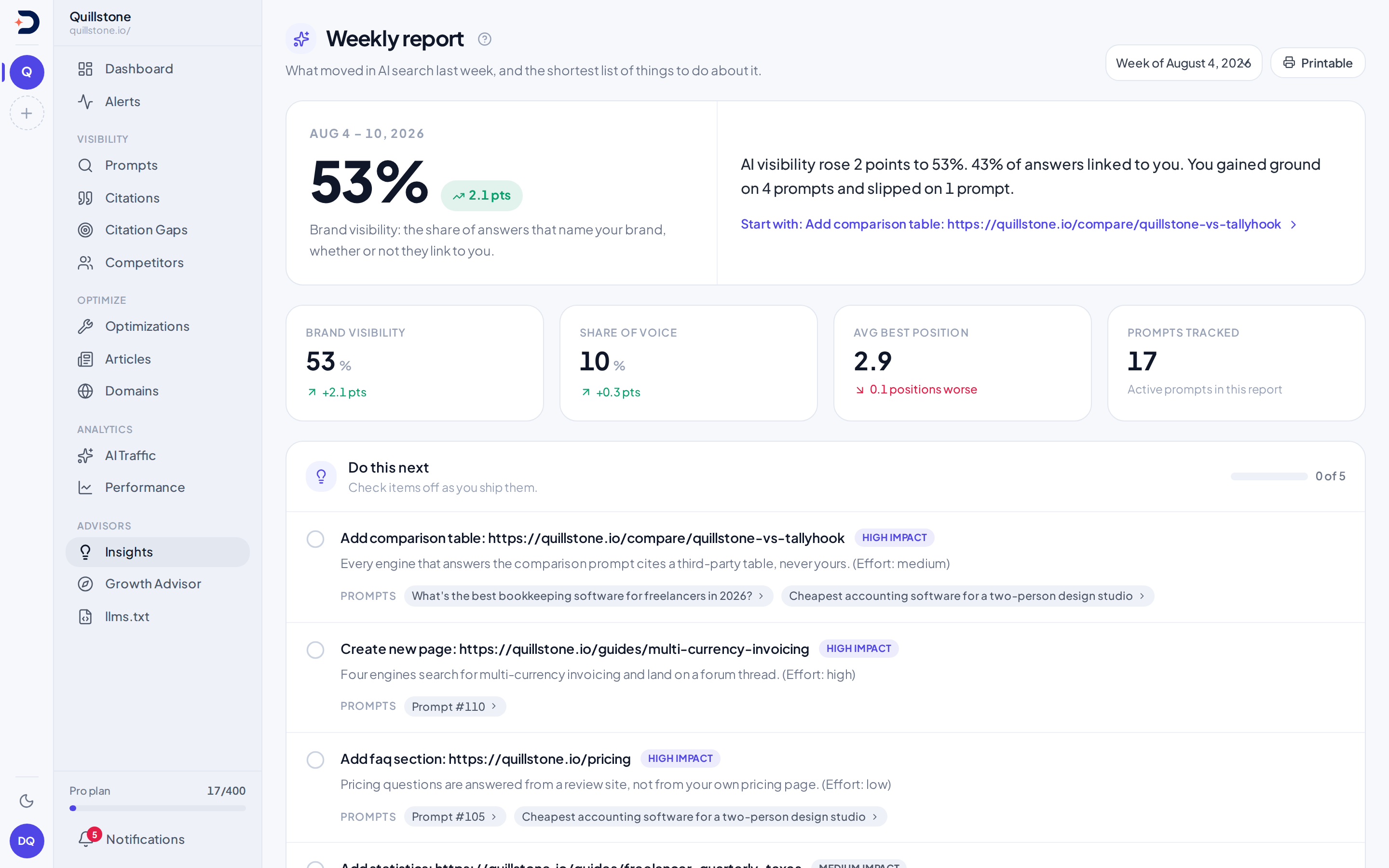Open Prompt #110 chip
This screenshot has width=1389, height=868.
click(455, 706)
